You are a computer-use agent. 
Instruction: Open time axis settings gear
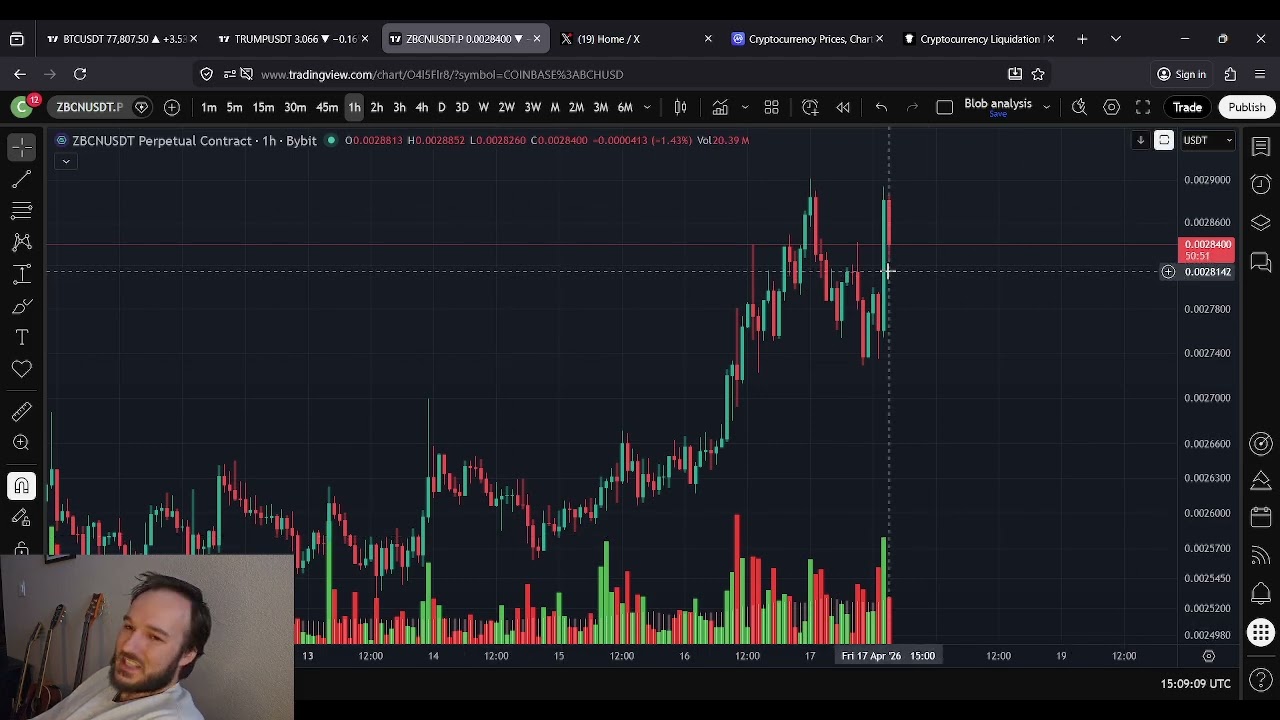click(x=1208, y=656)
